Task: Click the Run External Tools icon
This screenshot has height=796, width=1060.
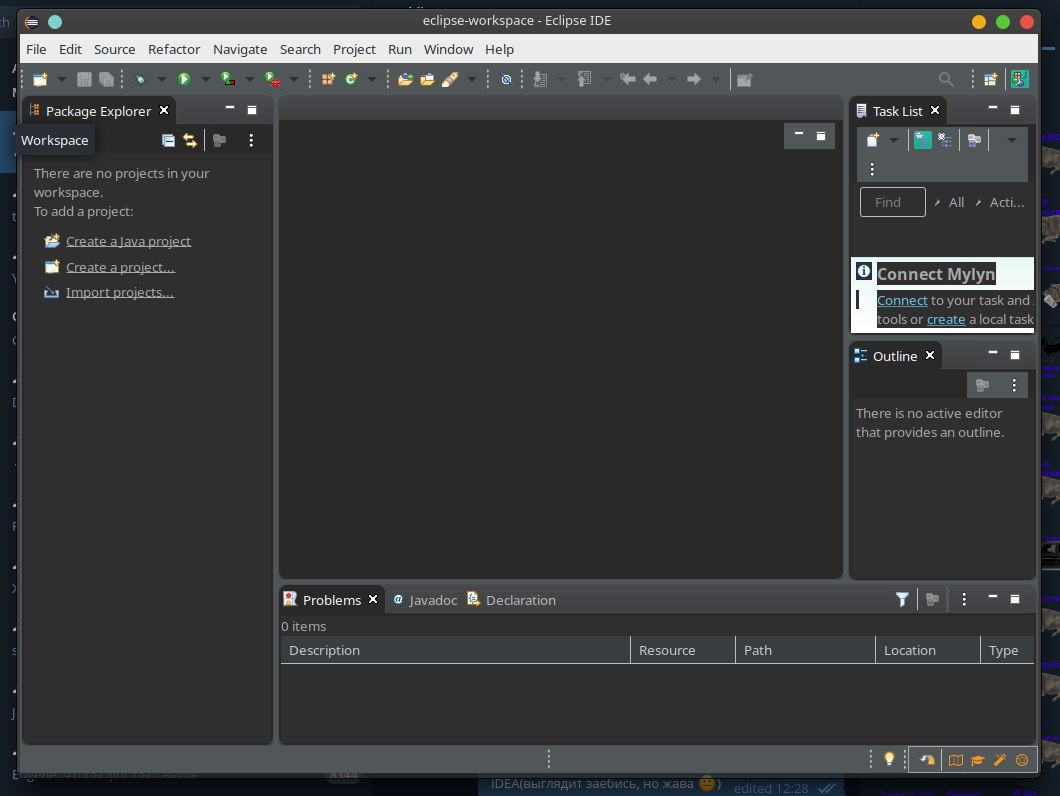Action: (x=272, y=79)
